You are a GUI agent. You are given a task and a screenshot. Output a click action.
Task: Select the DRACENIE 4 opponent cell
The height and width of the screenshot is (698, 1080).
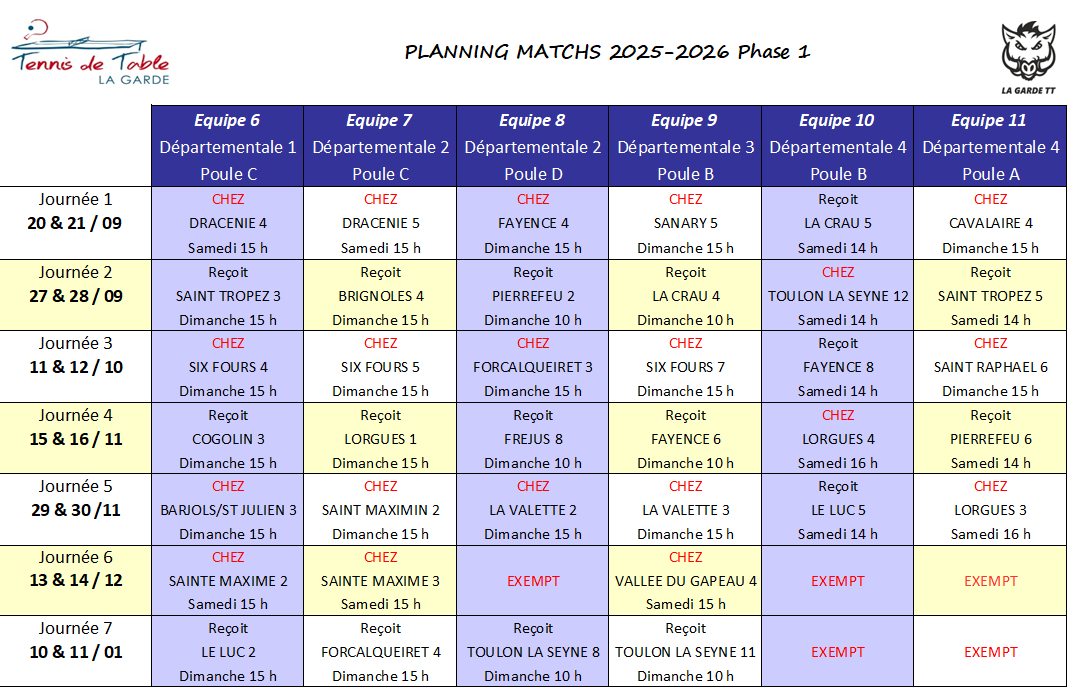228,223
